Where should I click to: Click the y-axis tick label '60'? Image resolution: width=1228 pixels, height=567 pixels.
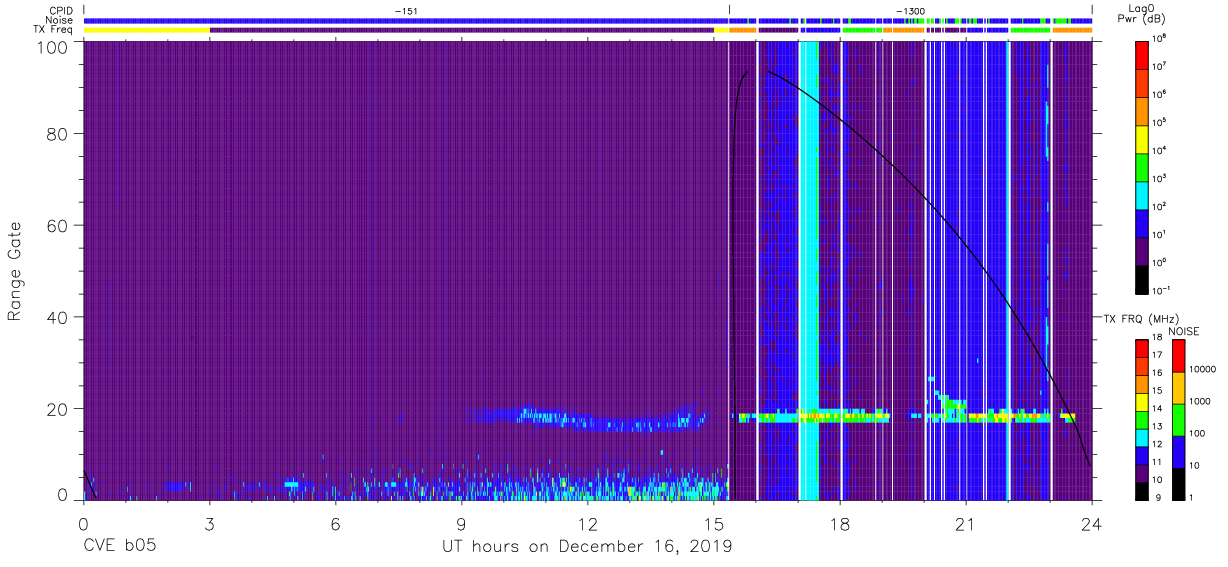58,225
